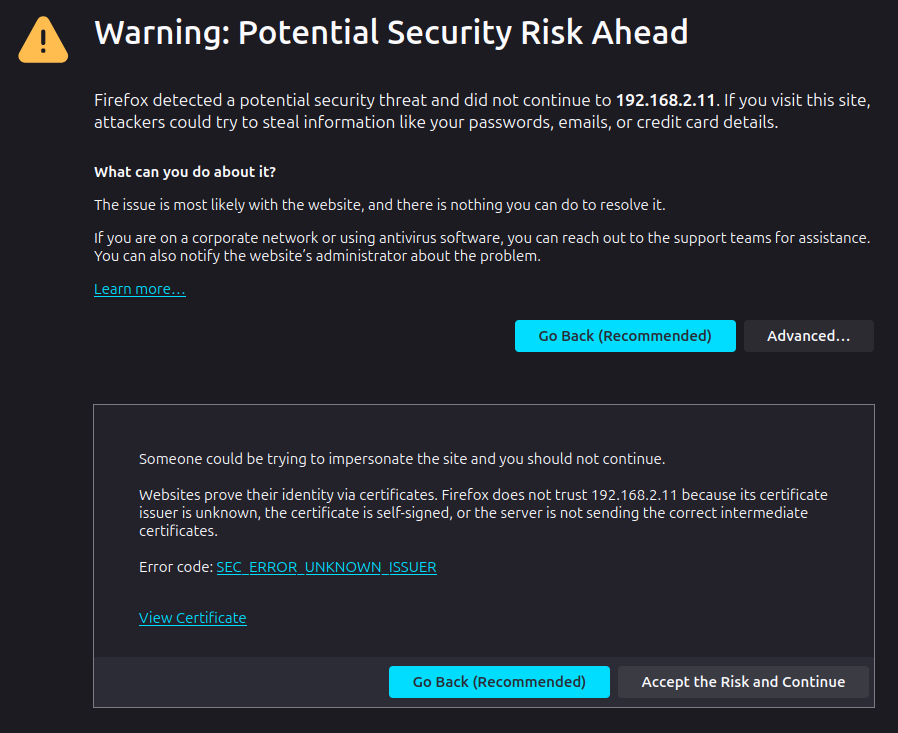The width and height of the screenshot is (898, 733).
Task: Click the Websites prove their identity via certificates paragraph
Action: tap(483, 513)
